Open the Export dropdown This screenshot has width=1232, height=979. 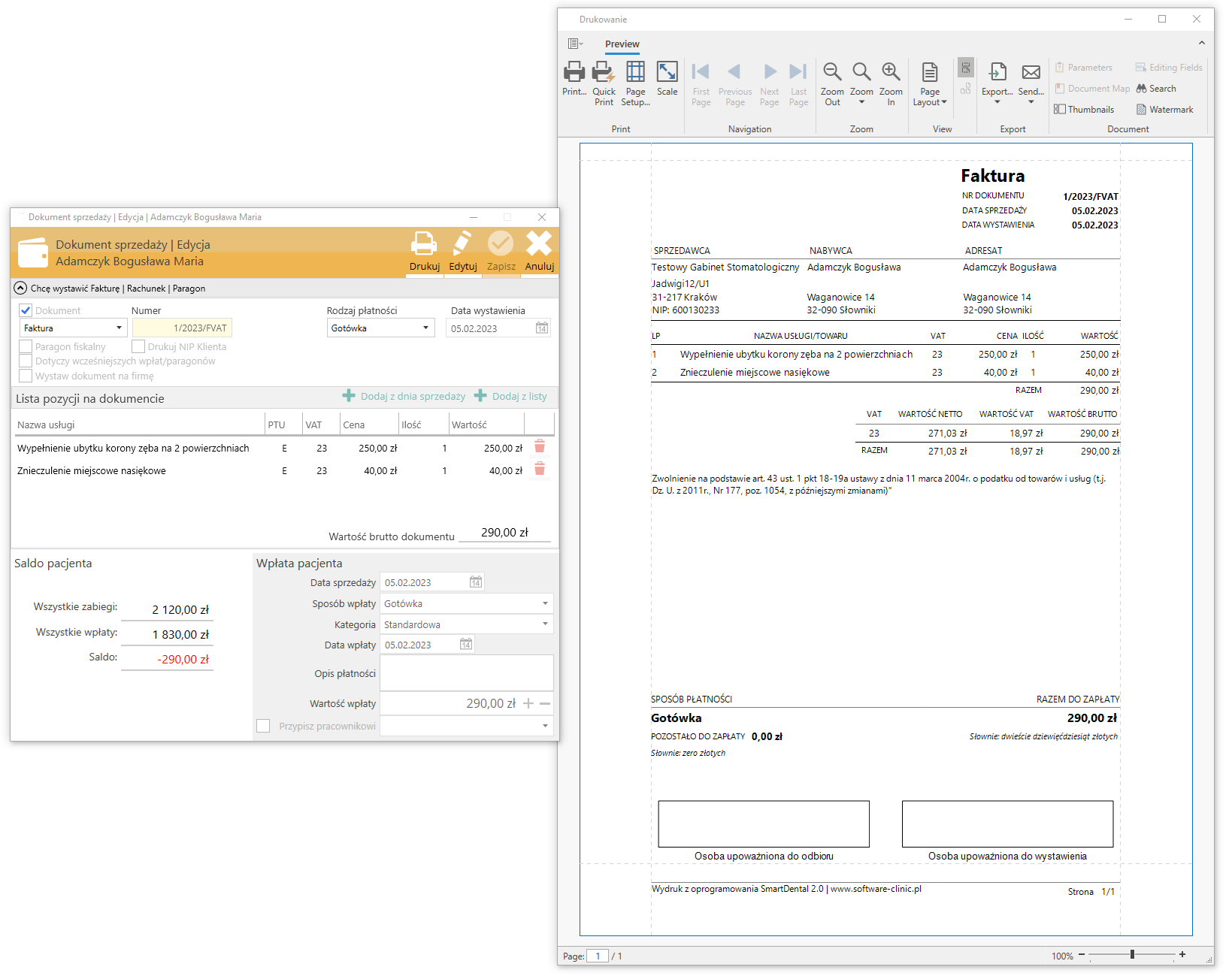[x=997, y=83]
